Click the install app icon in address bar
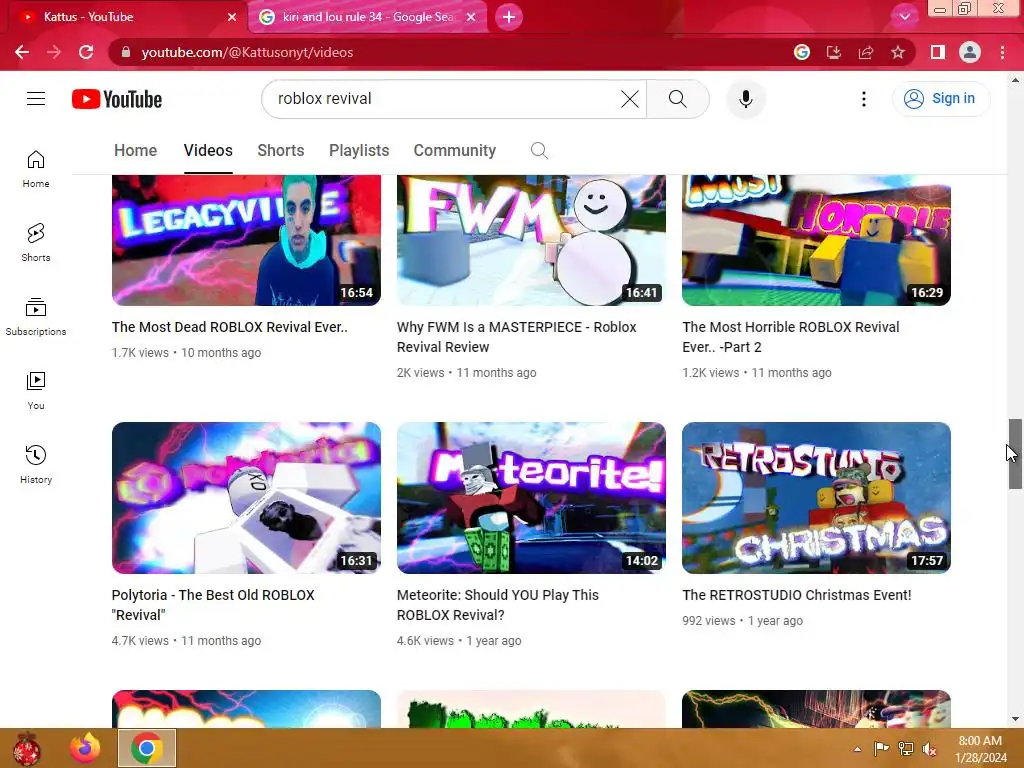The image size is (1024, 768). 834,52
